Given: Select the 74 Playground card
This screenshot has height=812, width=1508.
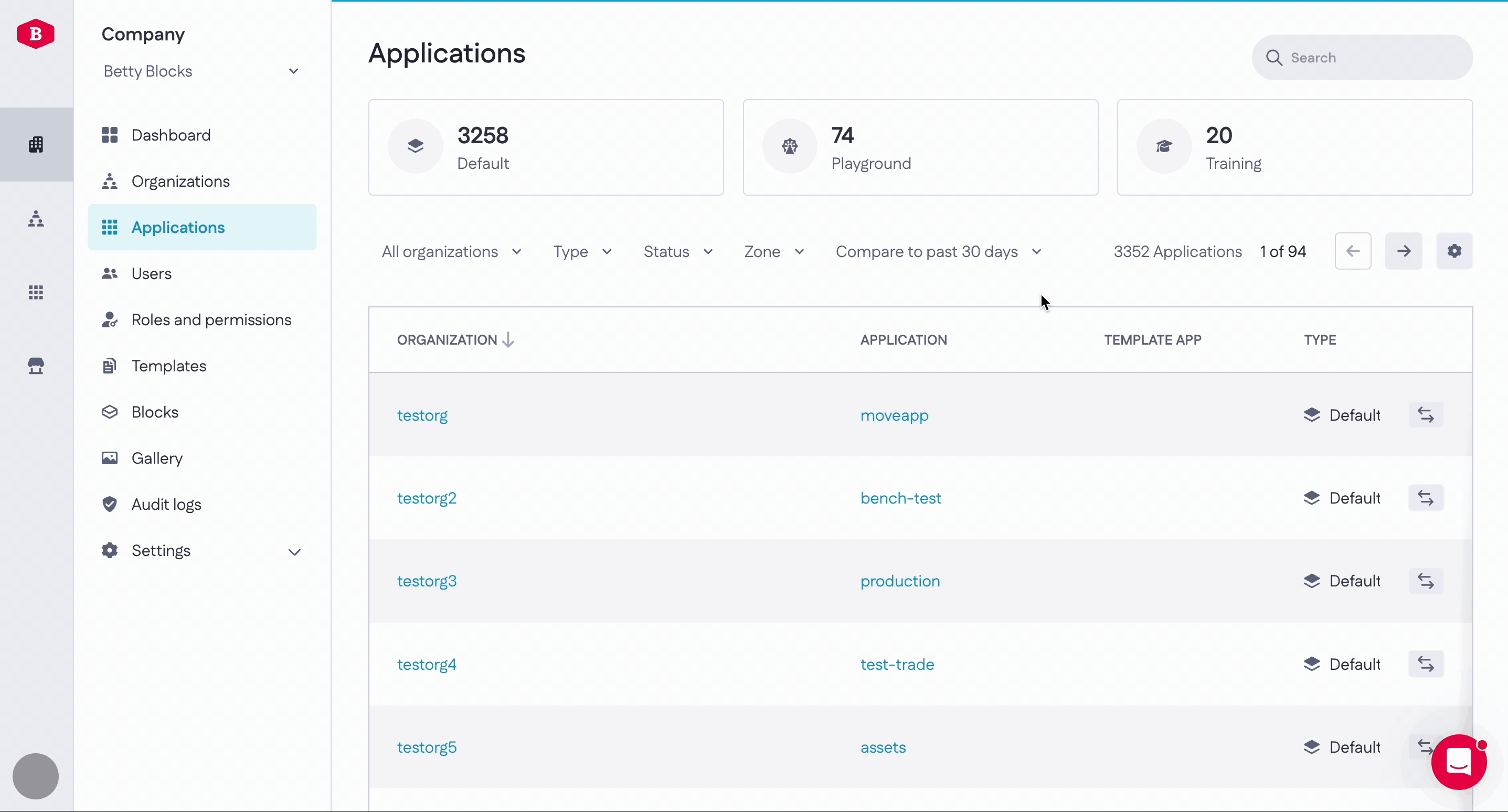Looking at the screenshot, I should pos(920,147).
